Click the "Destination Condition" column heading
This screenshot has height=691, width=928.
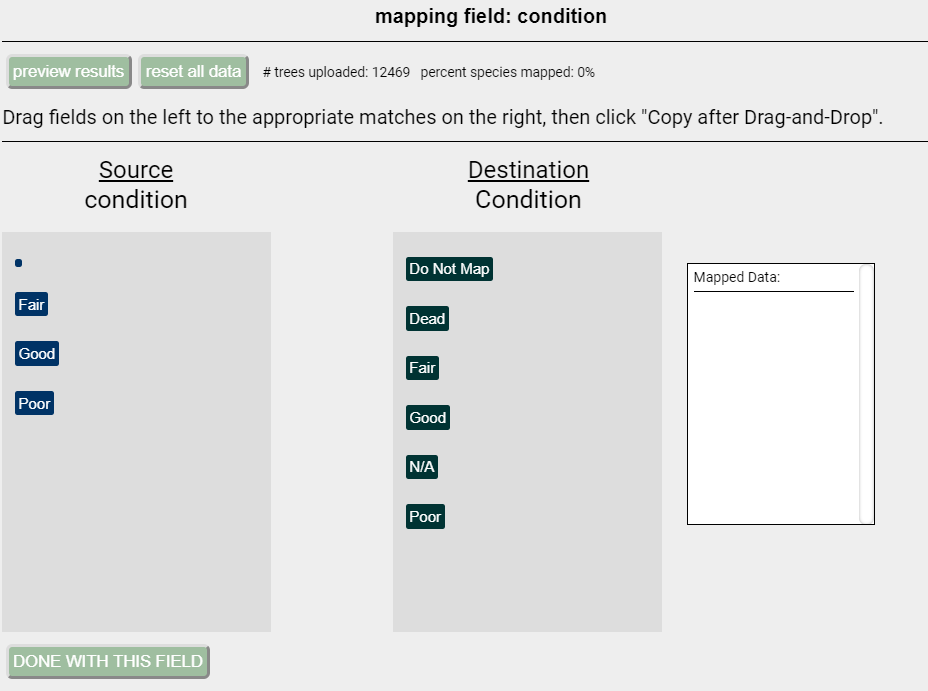click(528, 185)
